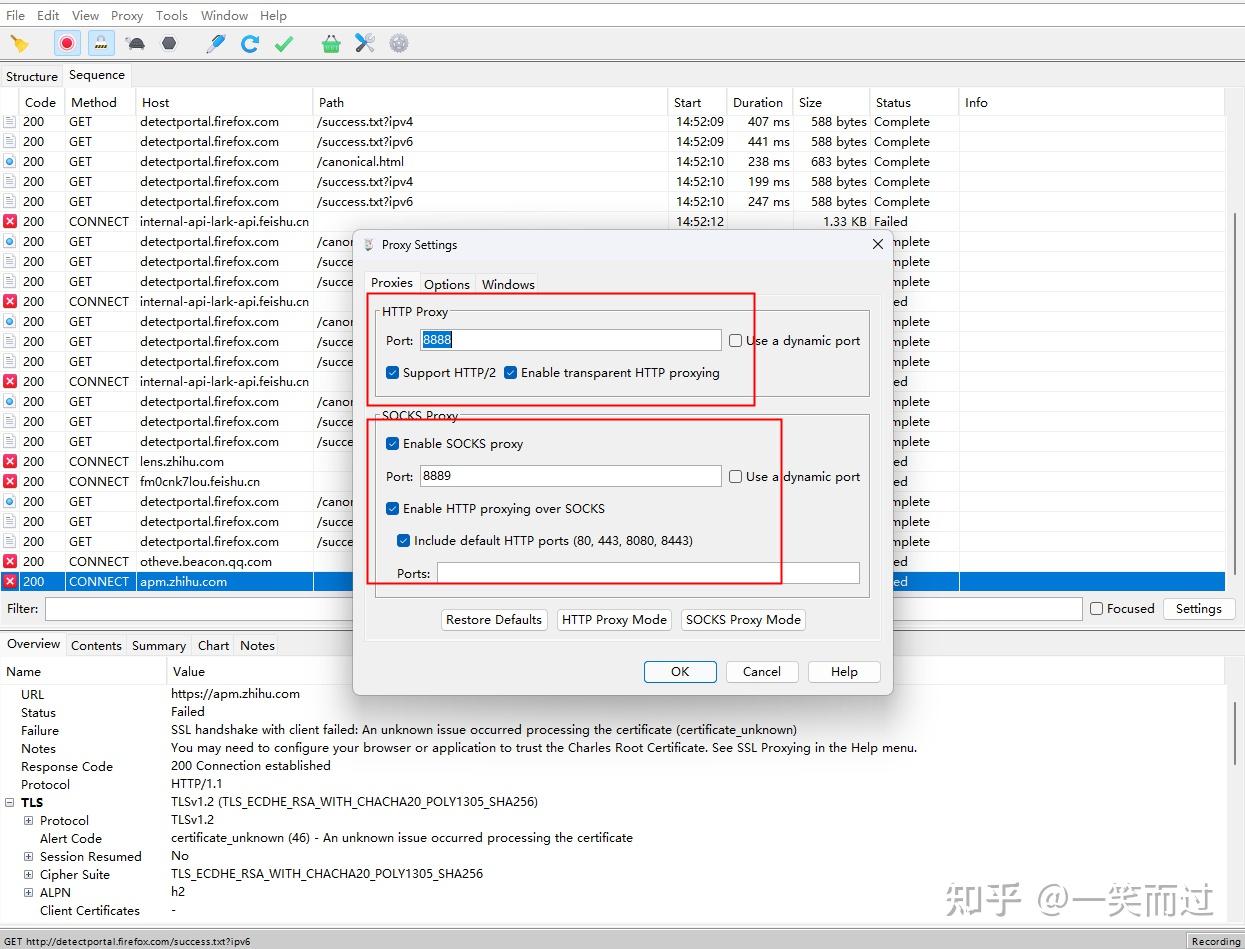
Task: Switch to the Options tab in Proxy Settings
Action: pos(447,284)
